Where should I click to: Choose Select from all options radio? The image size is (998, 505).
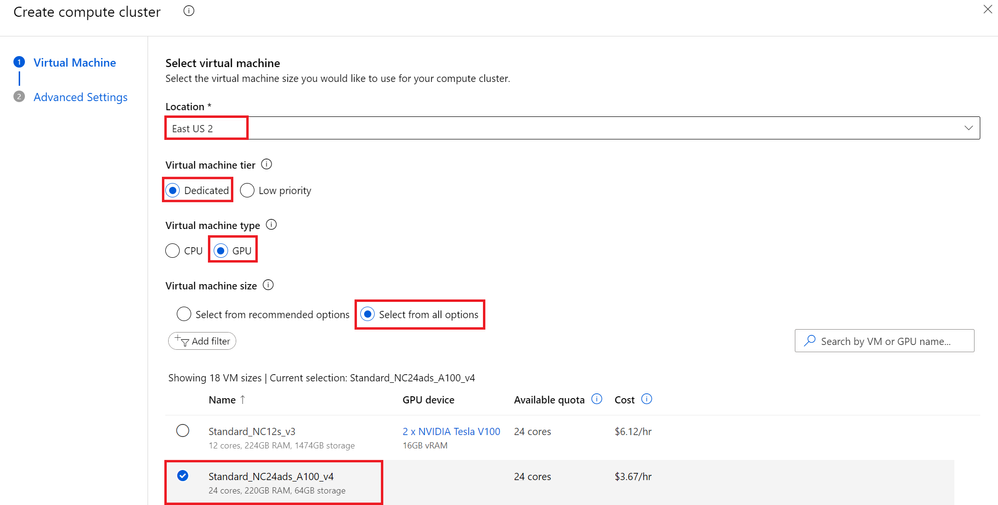[368, 314]
